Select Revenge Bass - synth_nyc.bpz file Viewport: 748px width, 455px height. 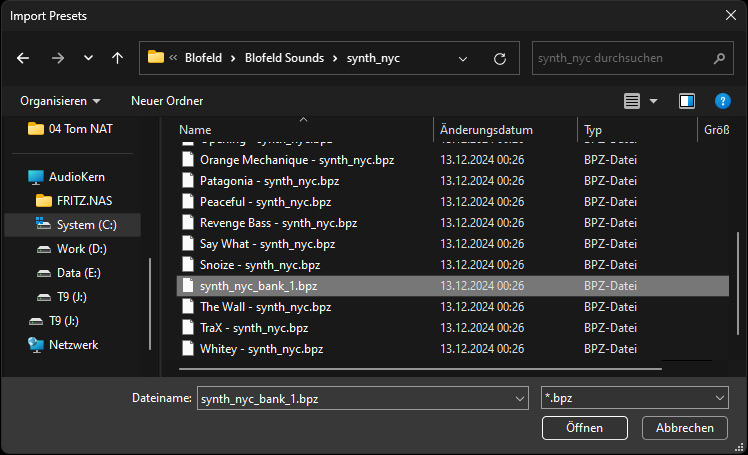tap(279, 223)
